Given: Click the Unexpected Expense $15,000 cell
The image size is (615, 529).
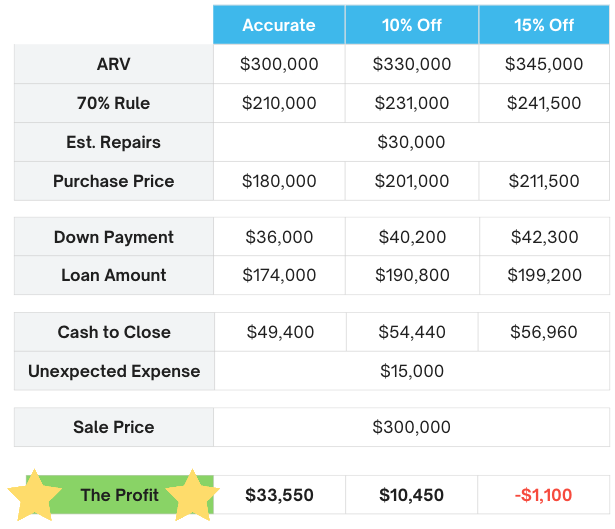Looking at the screenshot, I should [411, 371].
